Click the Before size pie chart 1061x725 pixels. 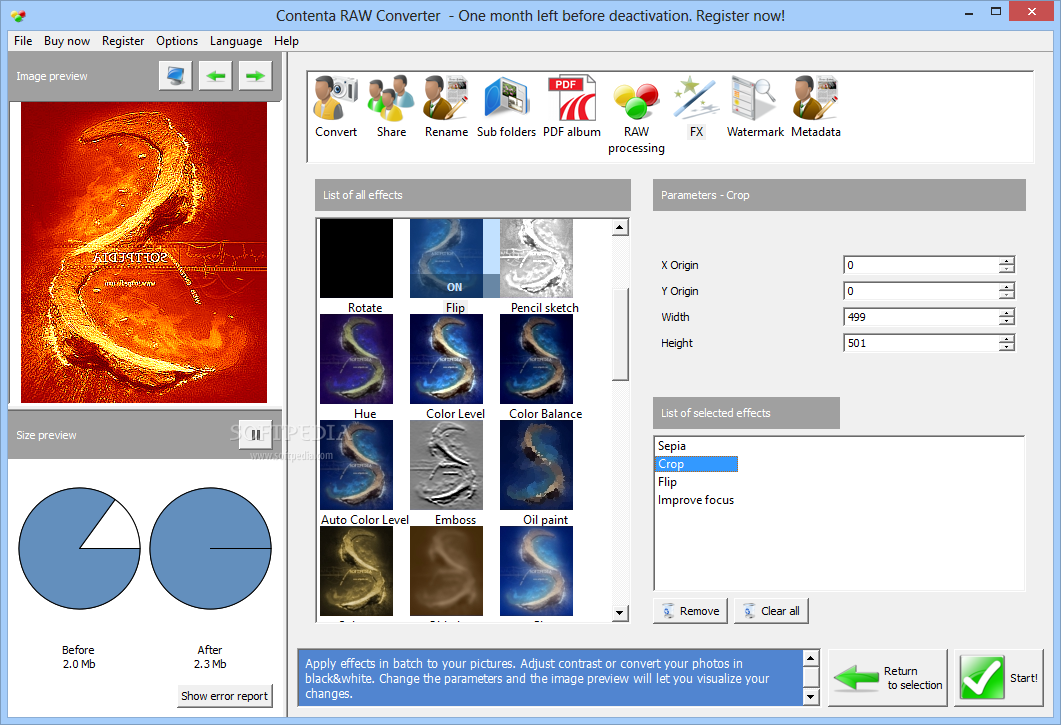tap(79, 548)
